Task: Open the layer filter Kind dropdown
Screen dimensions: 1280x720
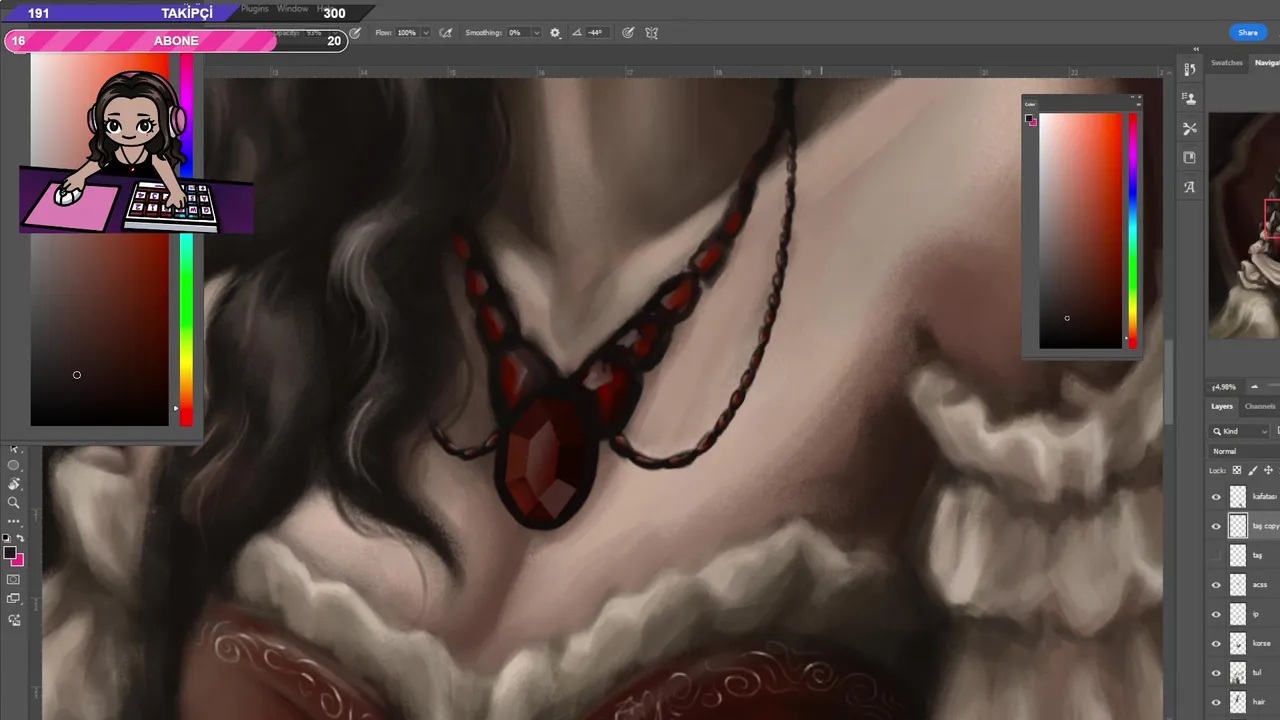Action: (1239, 431)
